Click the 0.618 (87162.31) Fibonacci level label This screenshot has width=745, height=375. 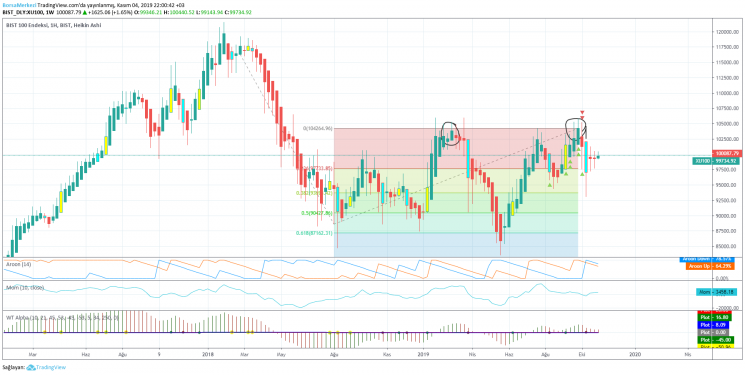[x=314, y=233]
